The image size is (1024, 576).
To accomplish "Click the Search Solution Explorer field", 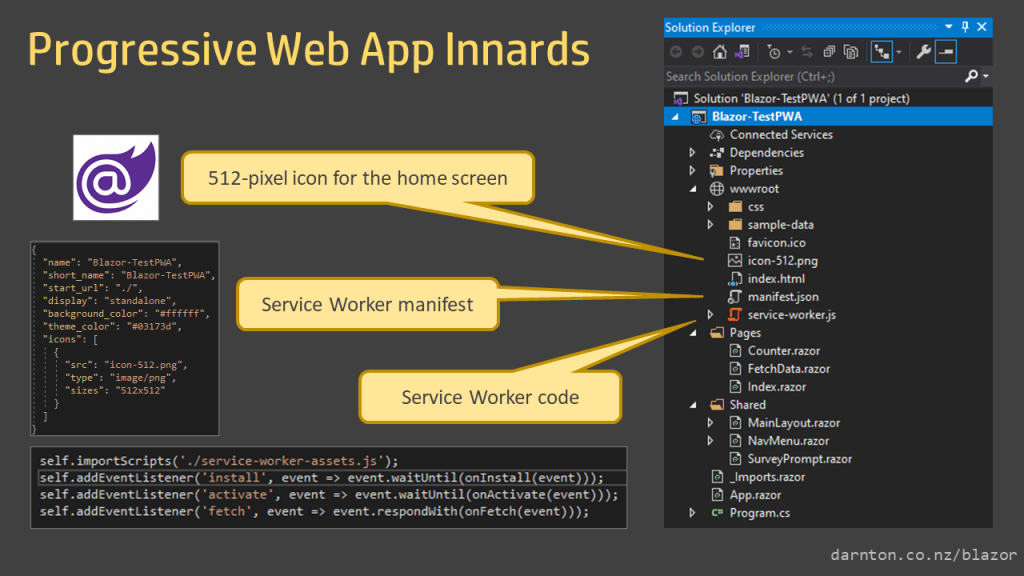I will [810, 76].
